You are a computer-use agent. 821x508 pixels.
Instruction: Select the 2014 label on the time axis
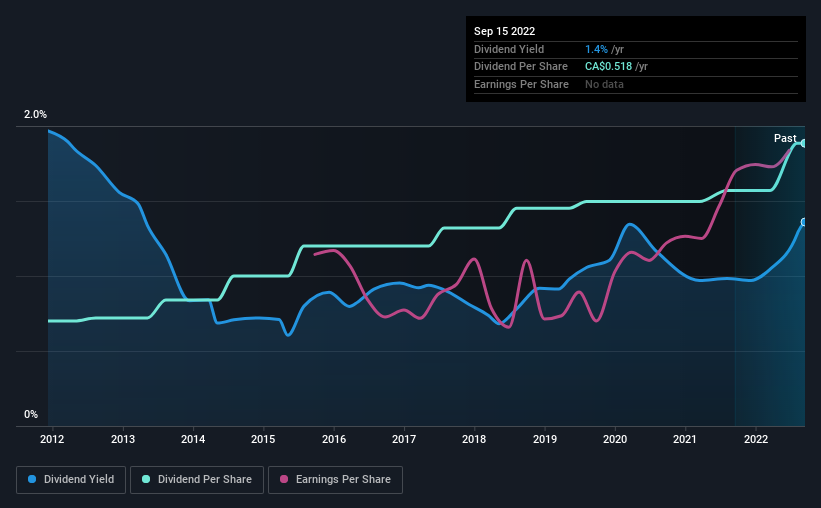point(193,439)
